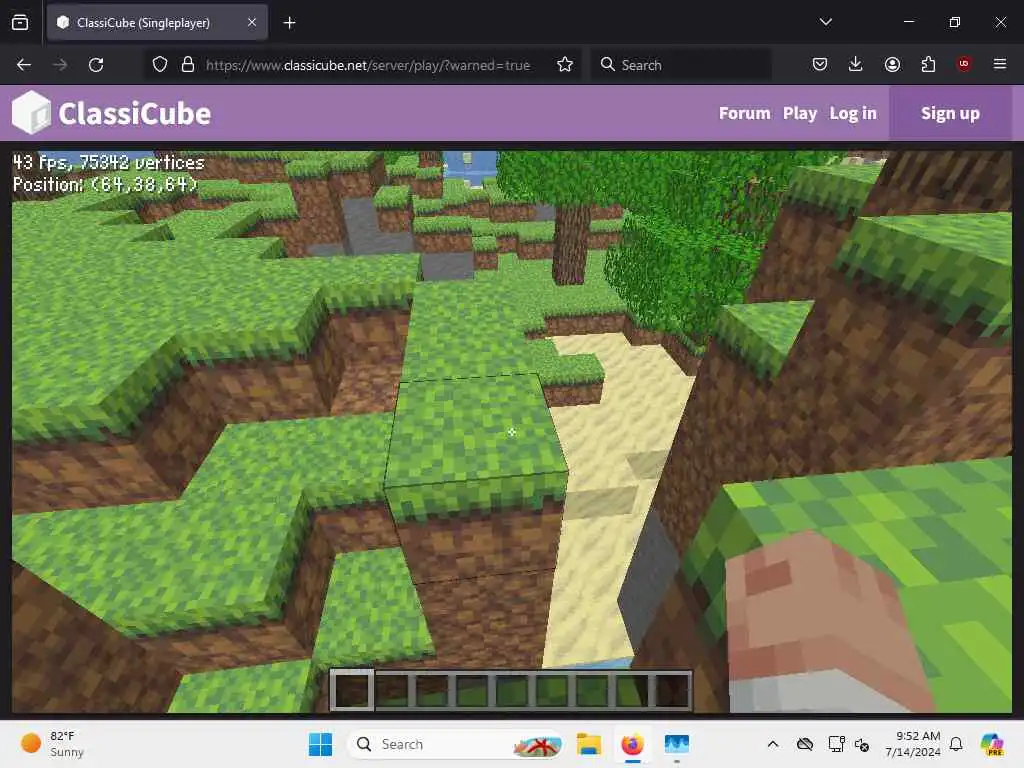Select the seventh hotbar slot
The image size is (1024, 768).
(x=591, y=690)
